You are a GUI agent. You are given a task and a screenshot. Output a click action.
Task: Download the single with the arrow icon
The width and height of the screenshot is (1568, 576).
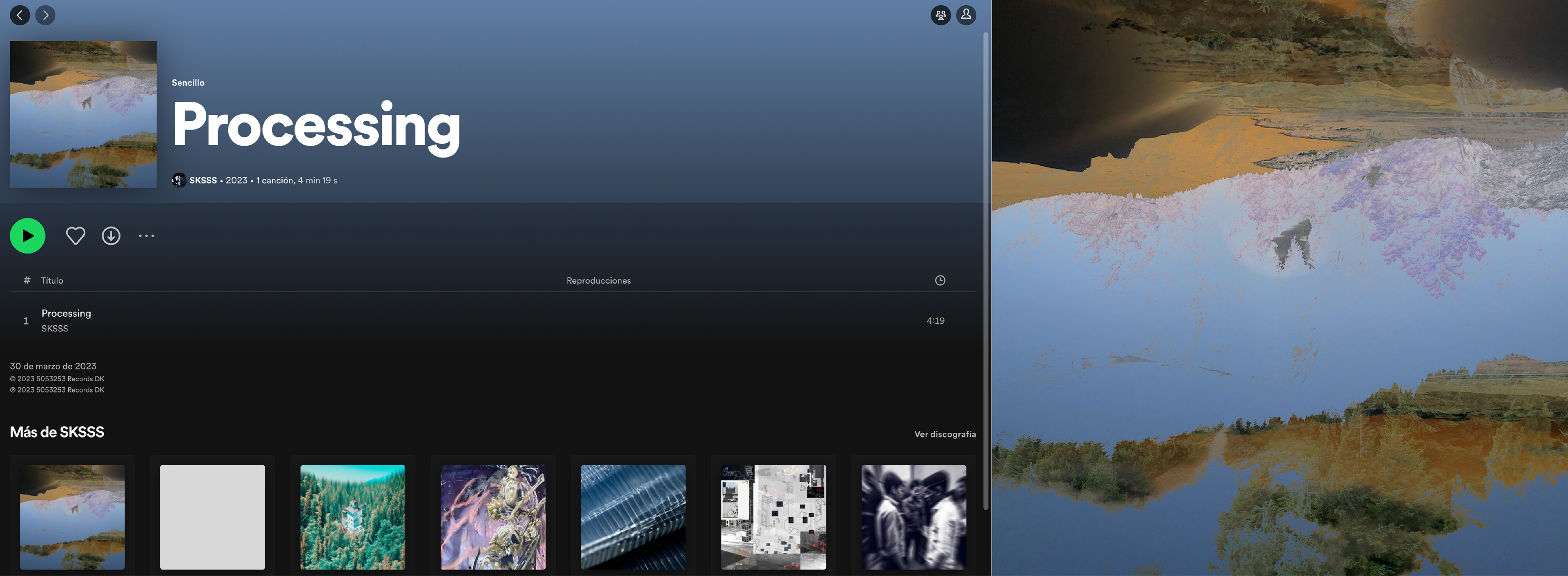(111, 236)
